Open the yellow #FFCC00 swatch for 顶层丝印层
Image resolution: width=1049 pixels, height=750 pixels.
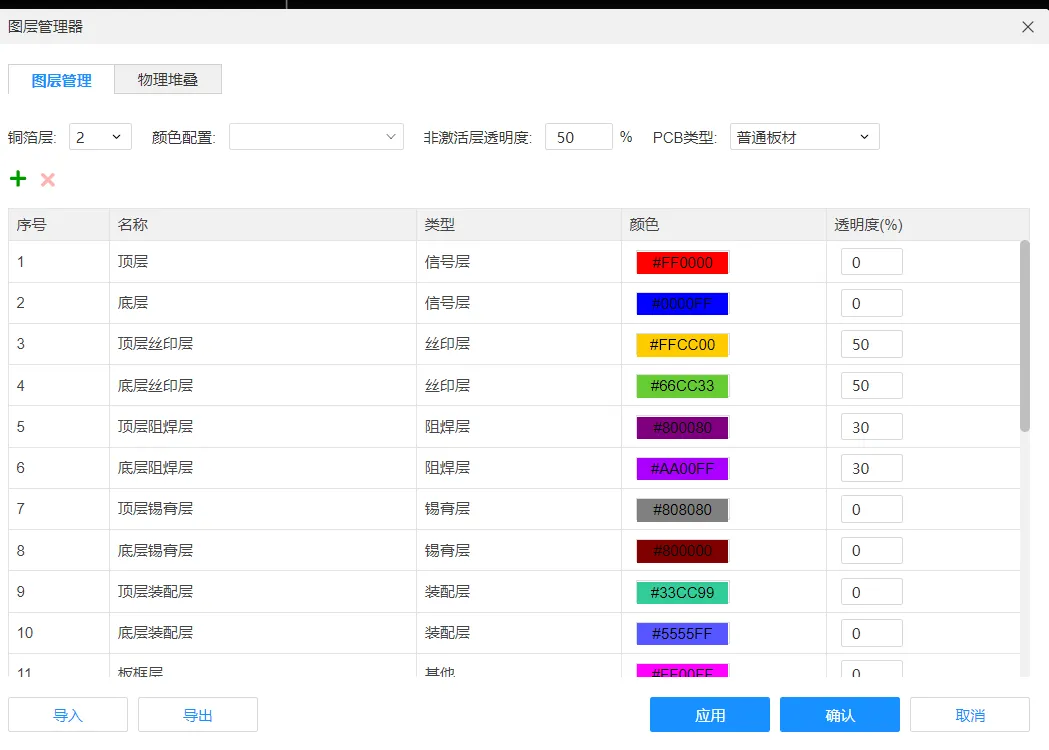coord(682,345)
